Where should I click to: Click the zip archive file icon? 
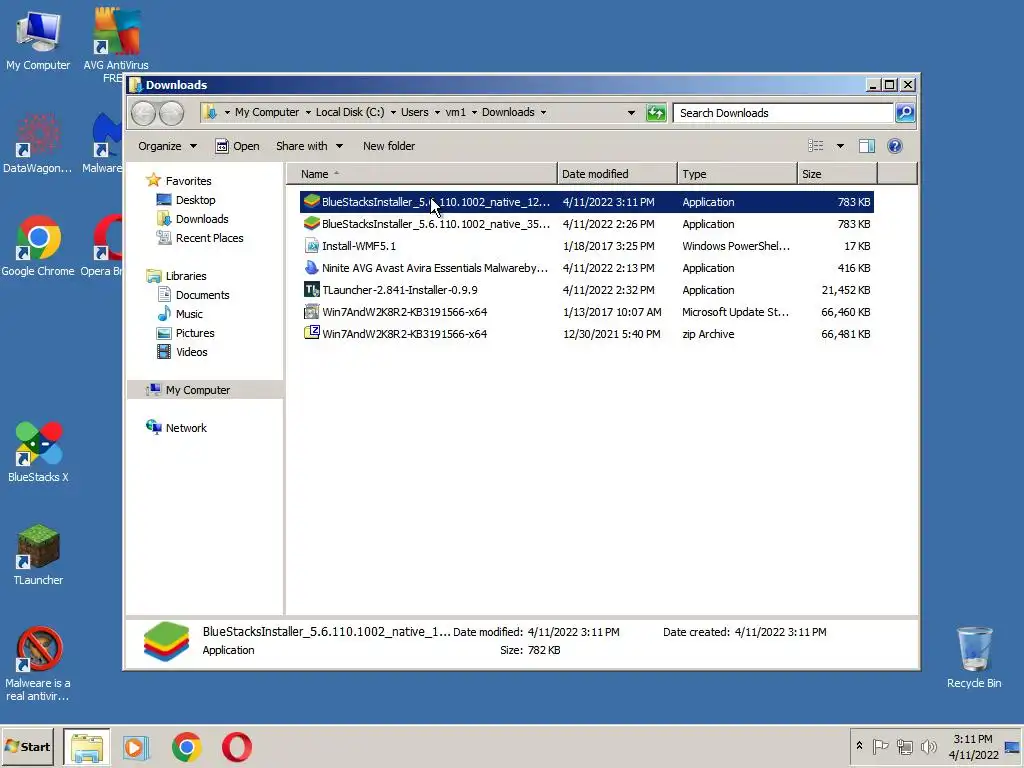pyautogui.click(x=312, y=333)
